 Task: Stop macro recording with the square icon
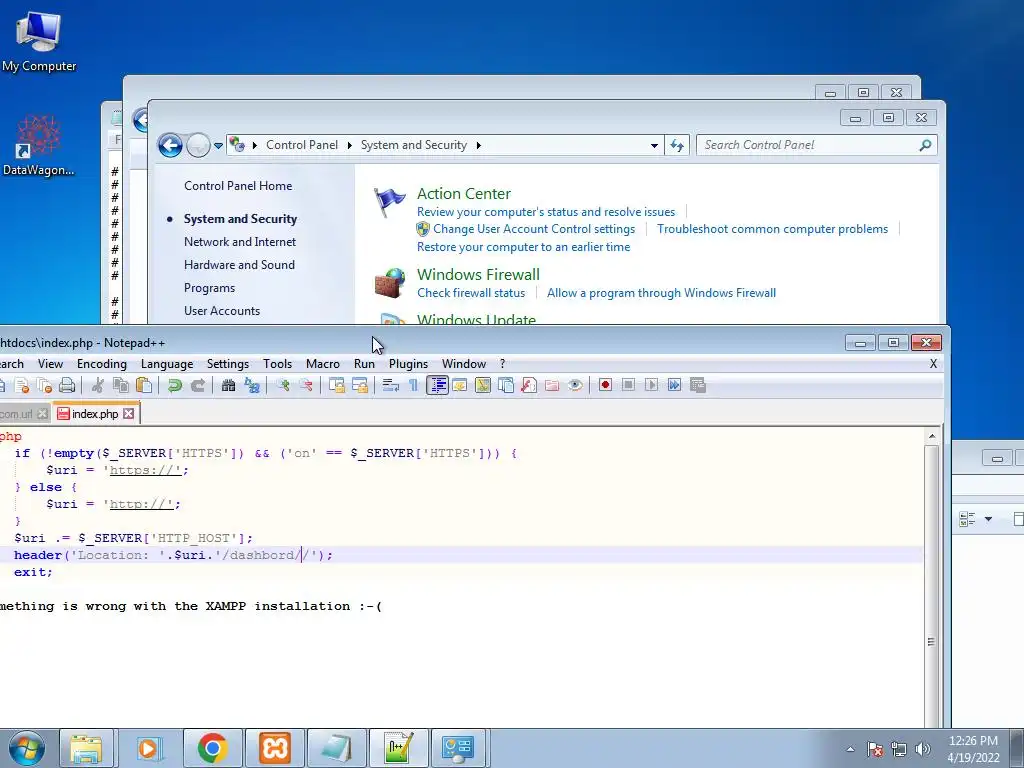click(x=628, y=385)
